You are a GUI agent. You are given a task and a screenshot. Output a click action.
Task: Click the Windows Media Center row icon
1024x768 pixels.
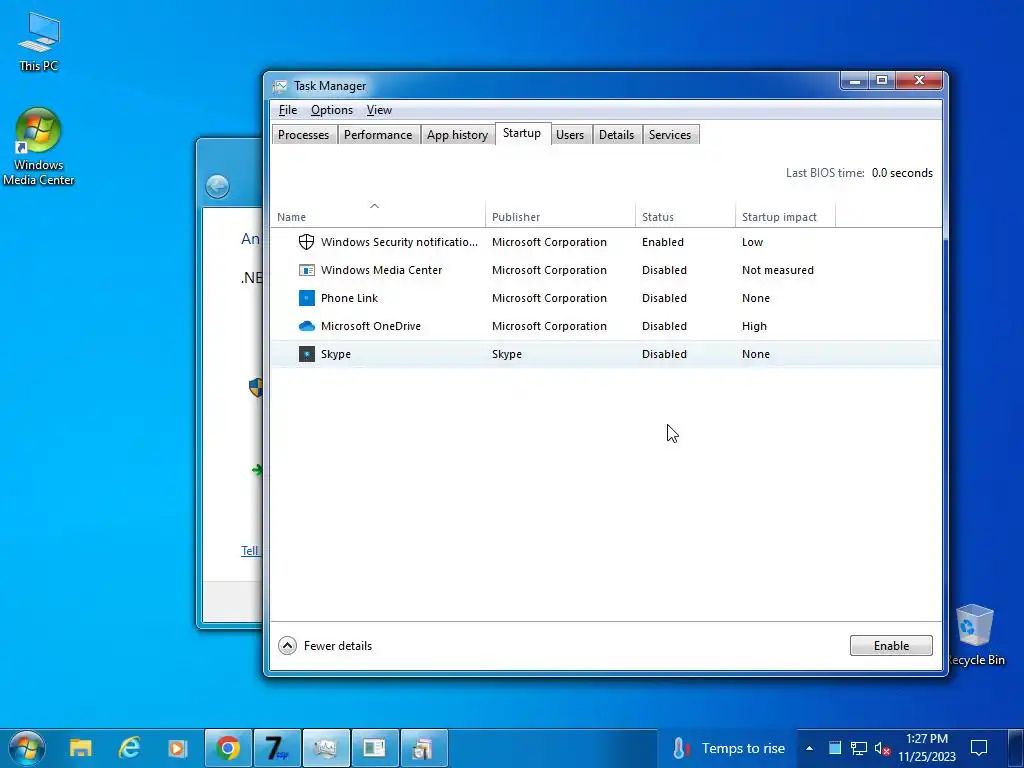[x=306, y=270]
